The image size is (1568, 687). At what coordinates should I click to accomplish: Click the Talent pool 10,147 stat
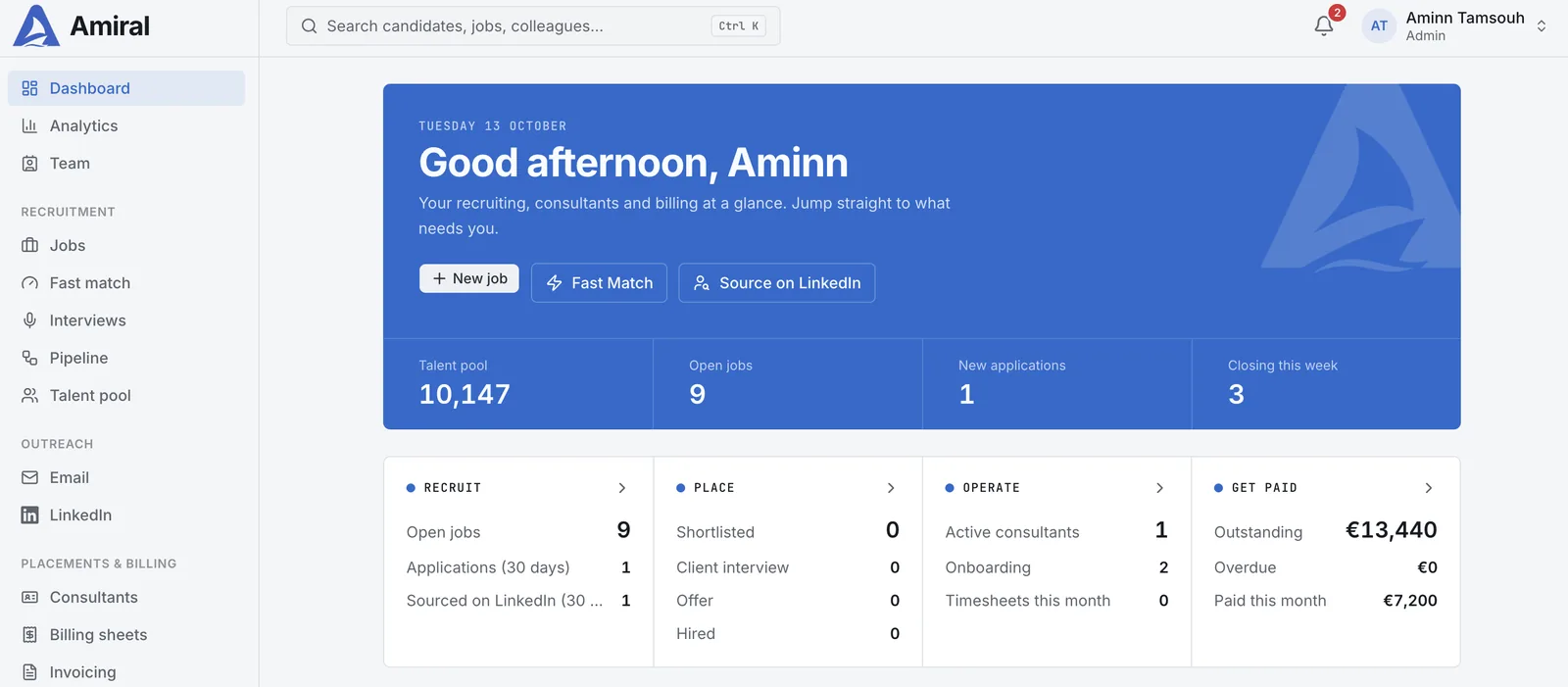[518, 383]
